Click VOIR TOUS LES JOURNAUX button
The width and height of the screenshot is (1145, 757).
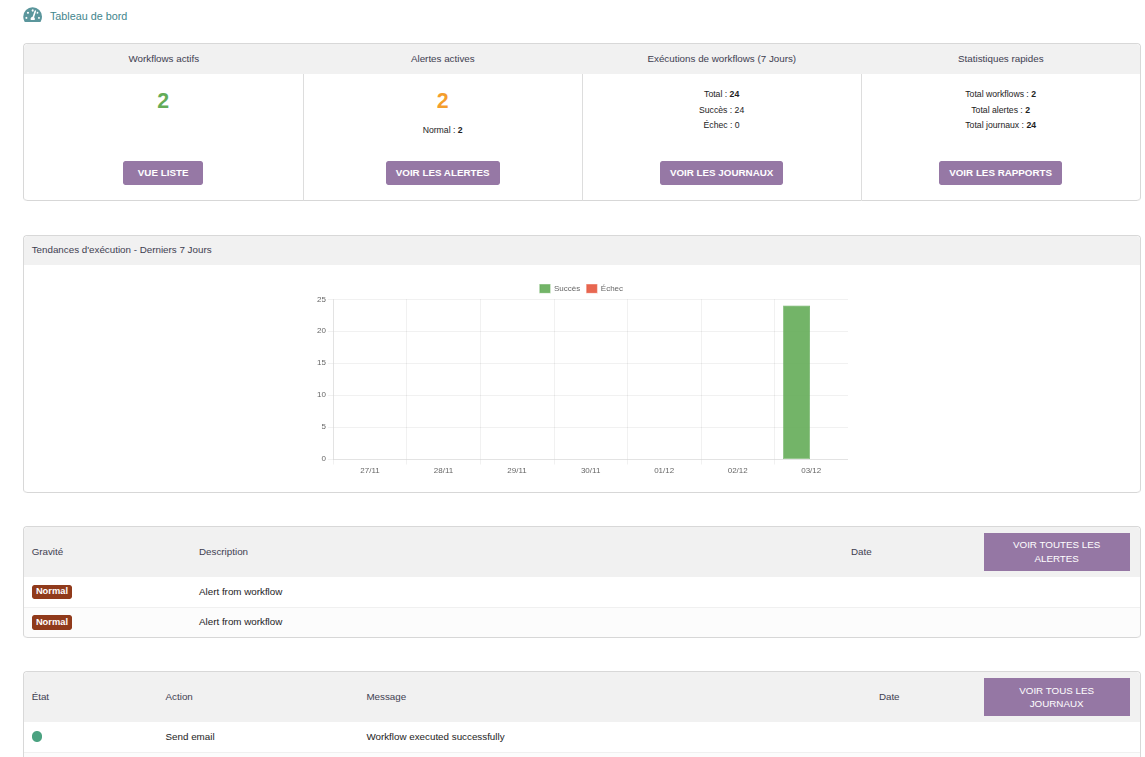coord(1056,697)
